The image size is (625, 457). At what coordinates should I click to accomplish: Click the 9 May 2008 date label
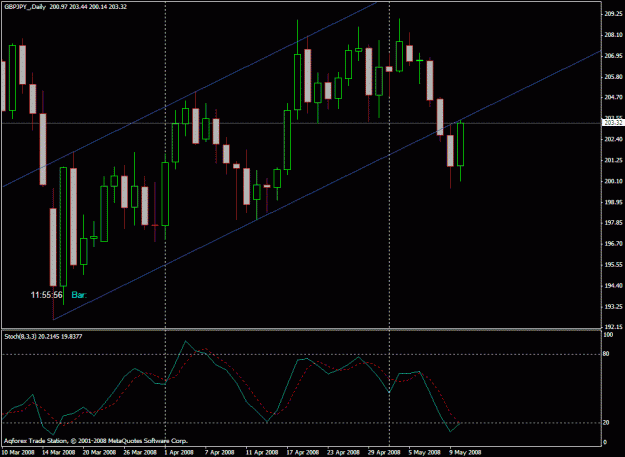pos(465,453)
